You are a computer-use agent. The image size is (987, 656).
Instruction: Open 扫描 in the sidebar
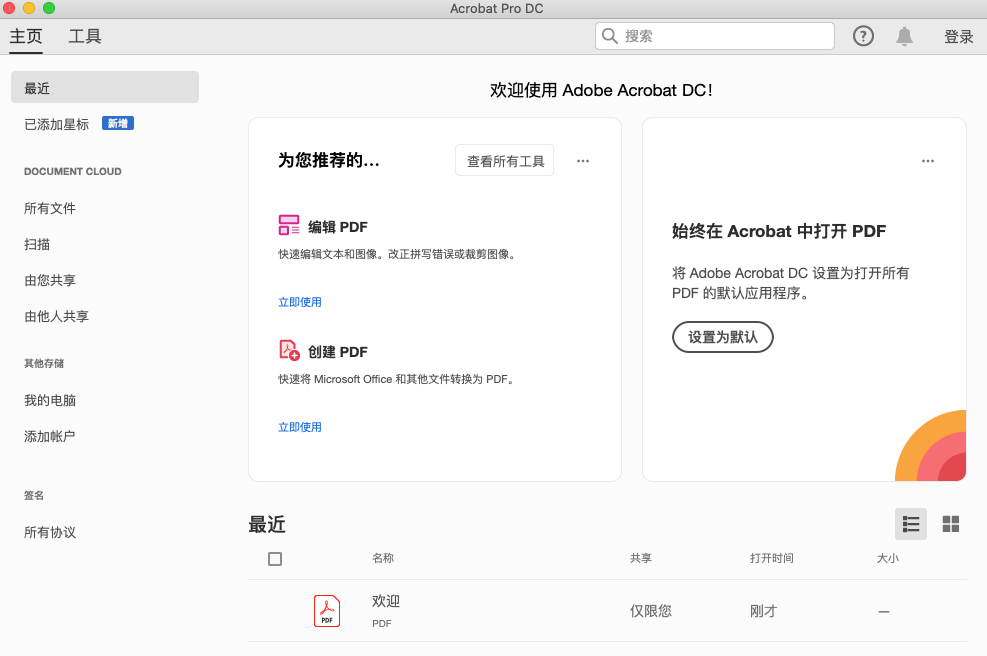(x=37, y=244)
